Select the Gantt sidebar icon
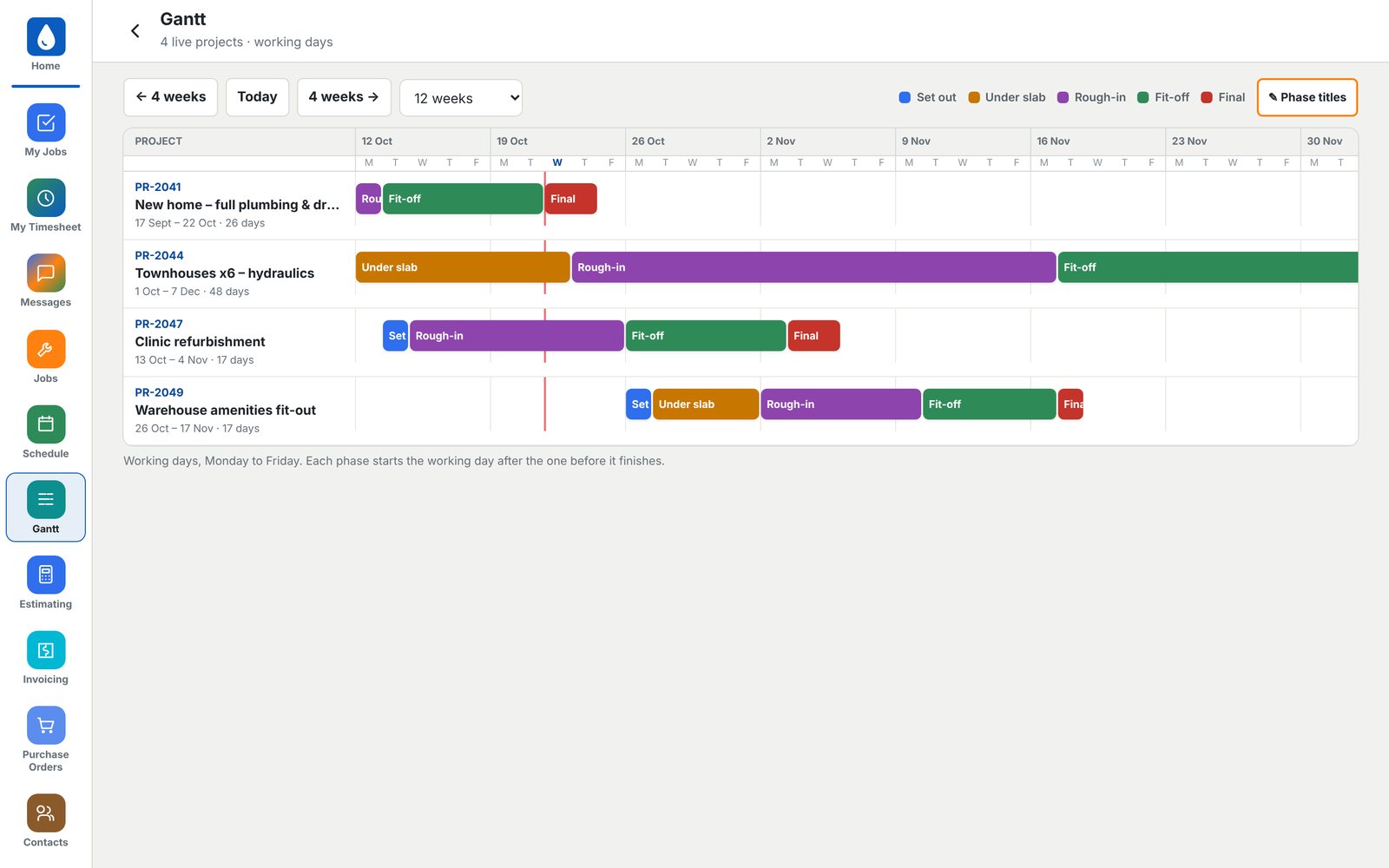This screenshot has height=868, width=1389. [46, 499]
